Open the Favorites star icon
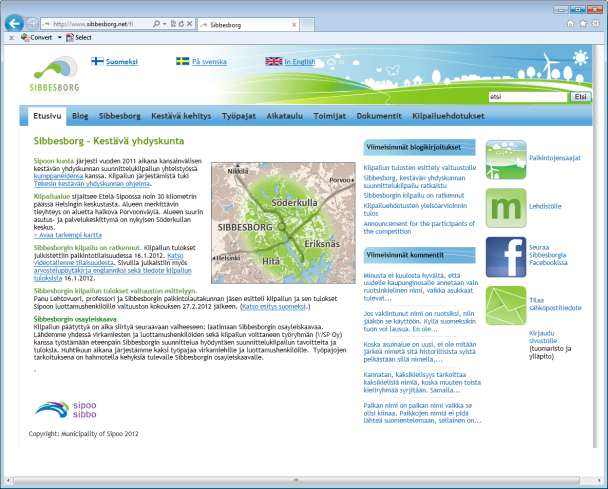 [583, 24]
